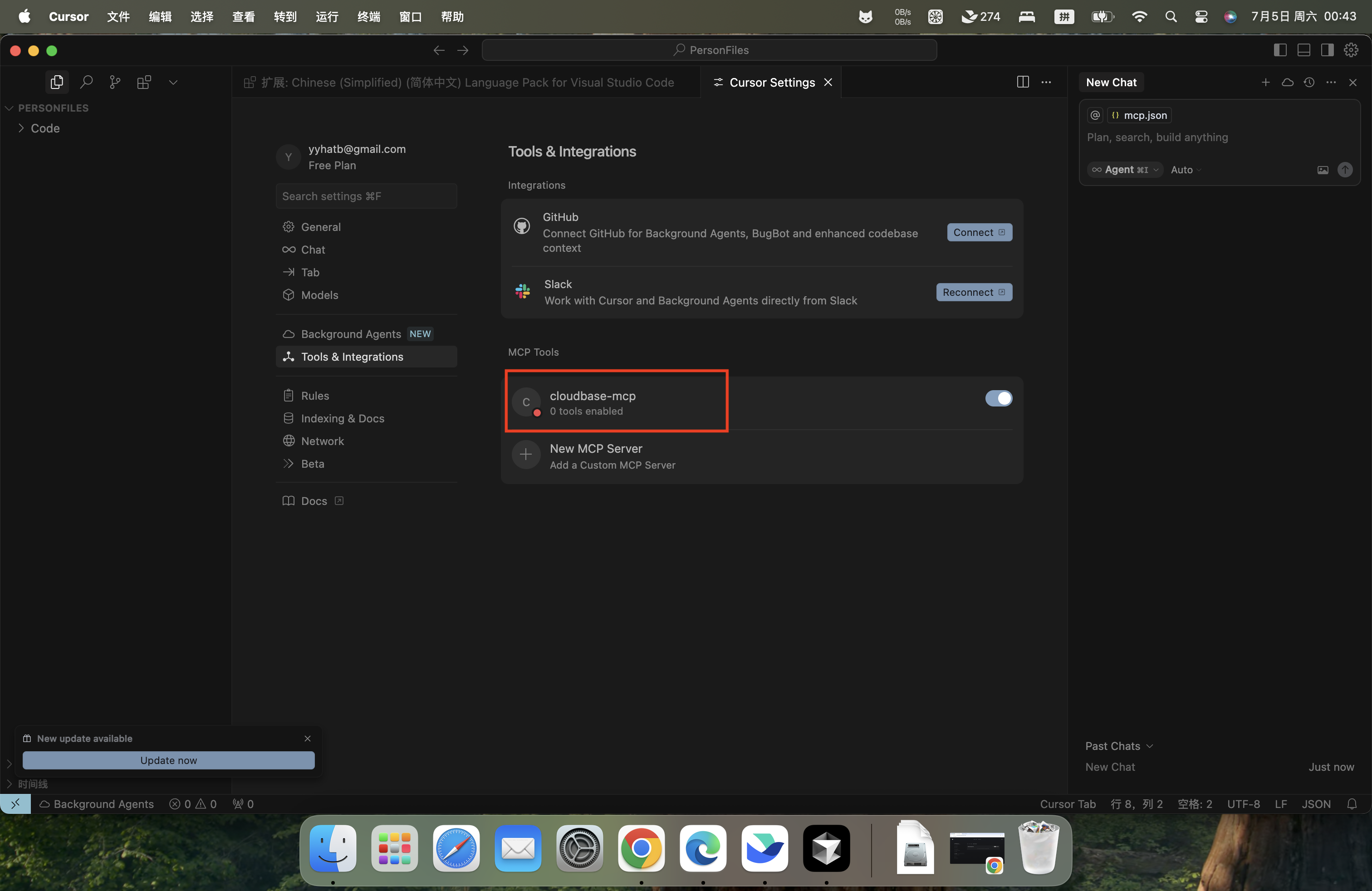Screen dimensions: 1372x891
Task: Open Background Agents in status bar
Action: (96, 804)
